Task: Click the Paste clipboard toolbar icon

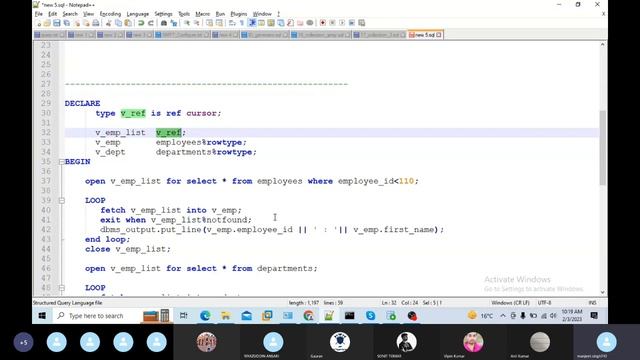Action: click(128, 23)
